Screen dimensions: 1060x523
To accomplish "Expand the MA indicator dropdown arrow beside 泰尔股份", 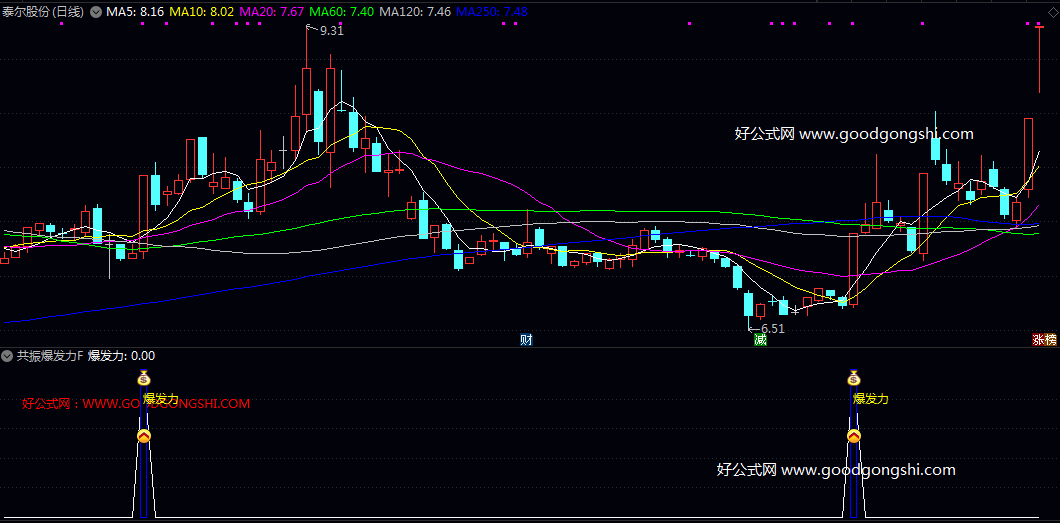I will point(96,12).
